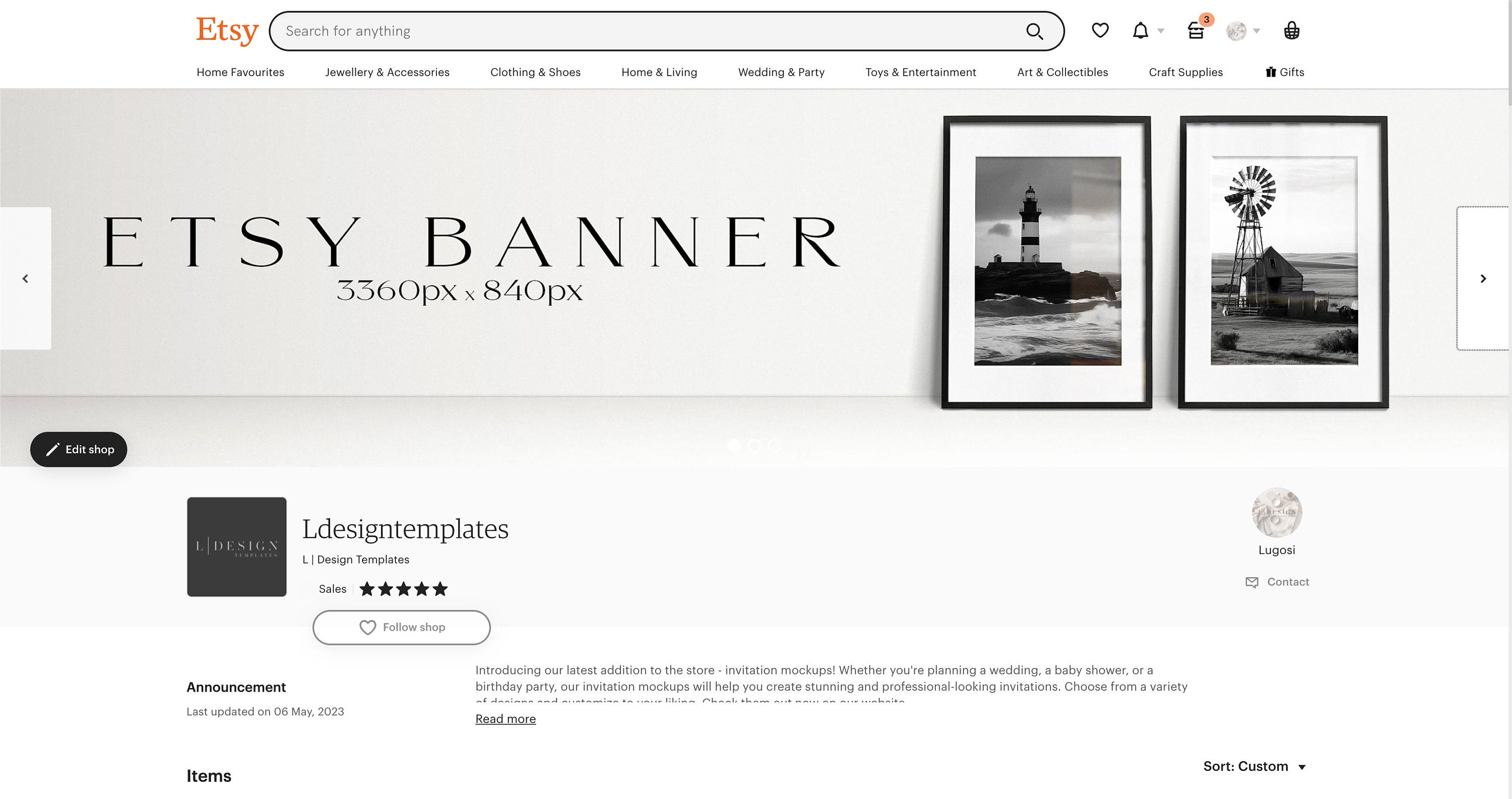This screenshot has width=1512, height=799.
Task: Click inside the search input field
Action: pos(587,31)
